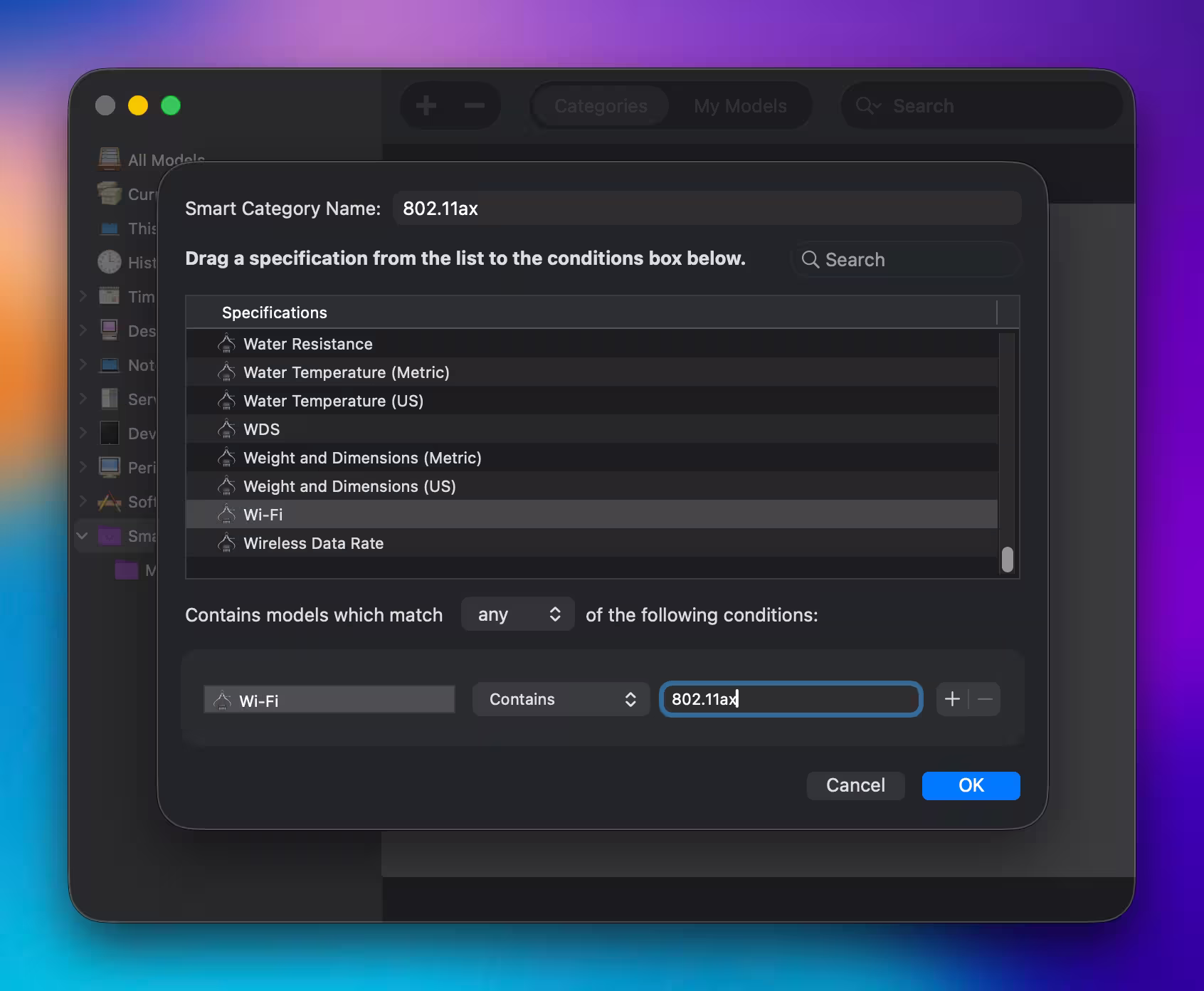Click the Smart Category Name field
This screenshot has height=991, width=1204.
[x=707, y=209]
